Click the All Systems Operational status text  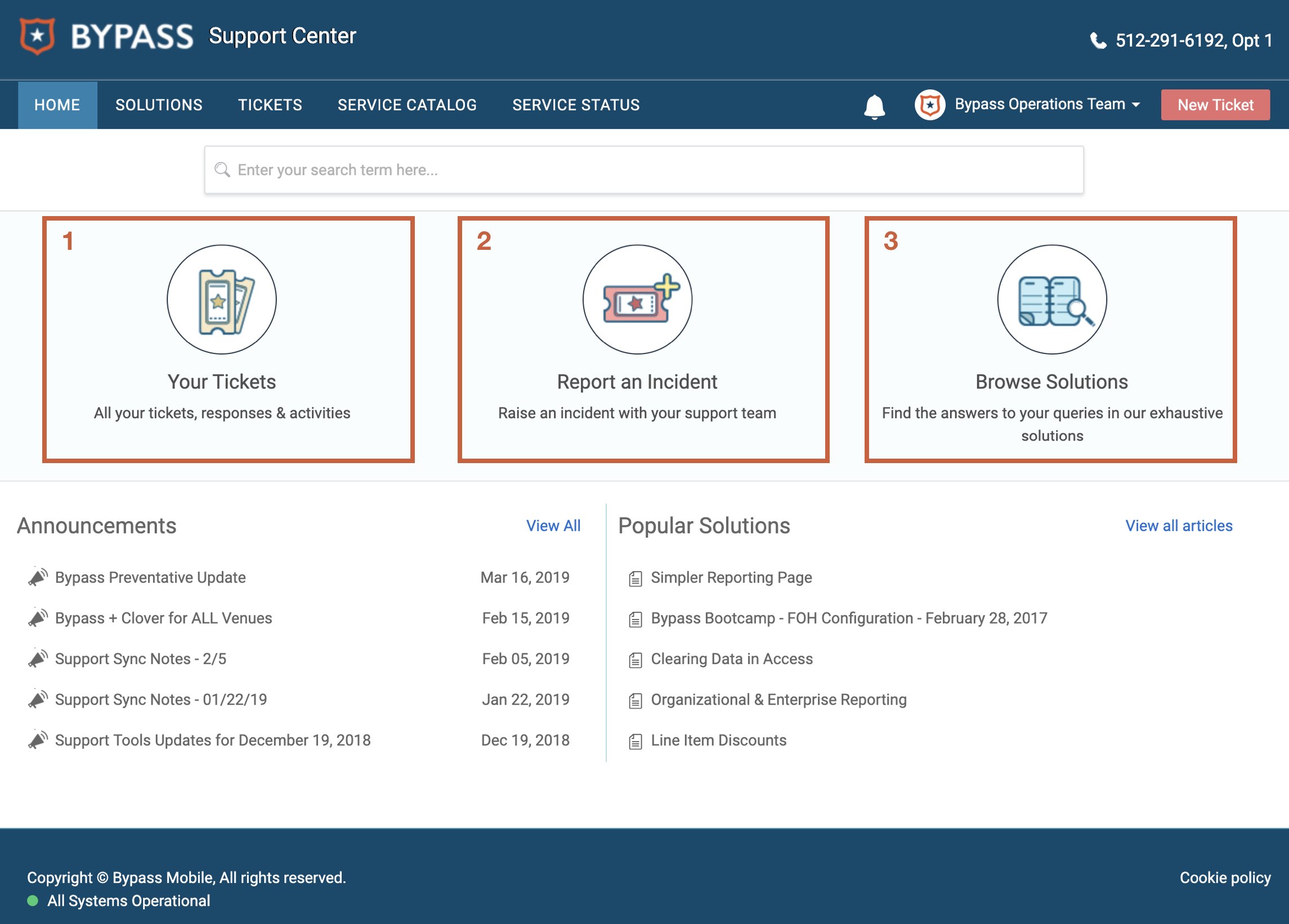[128, 901]
